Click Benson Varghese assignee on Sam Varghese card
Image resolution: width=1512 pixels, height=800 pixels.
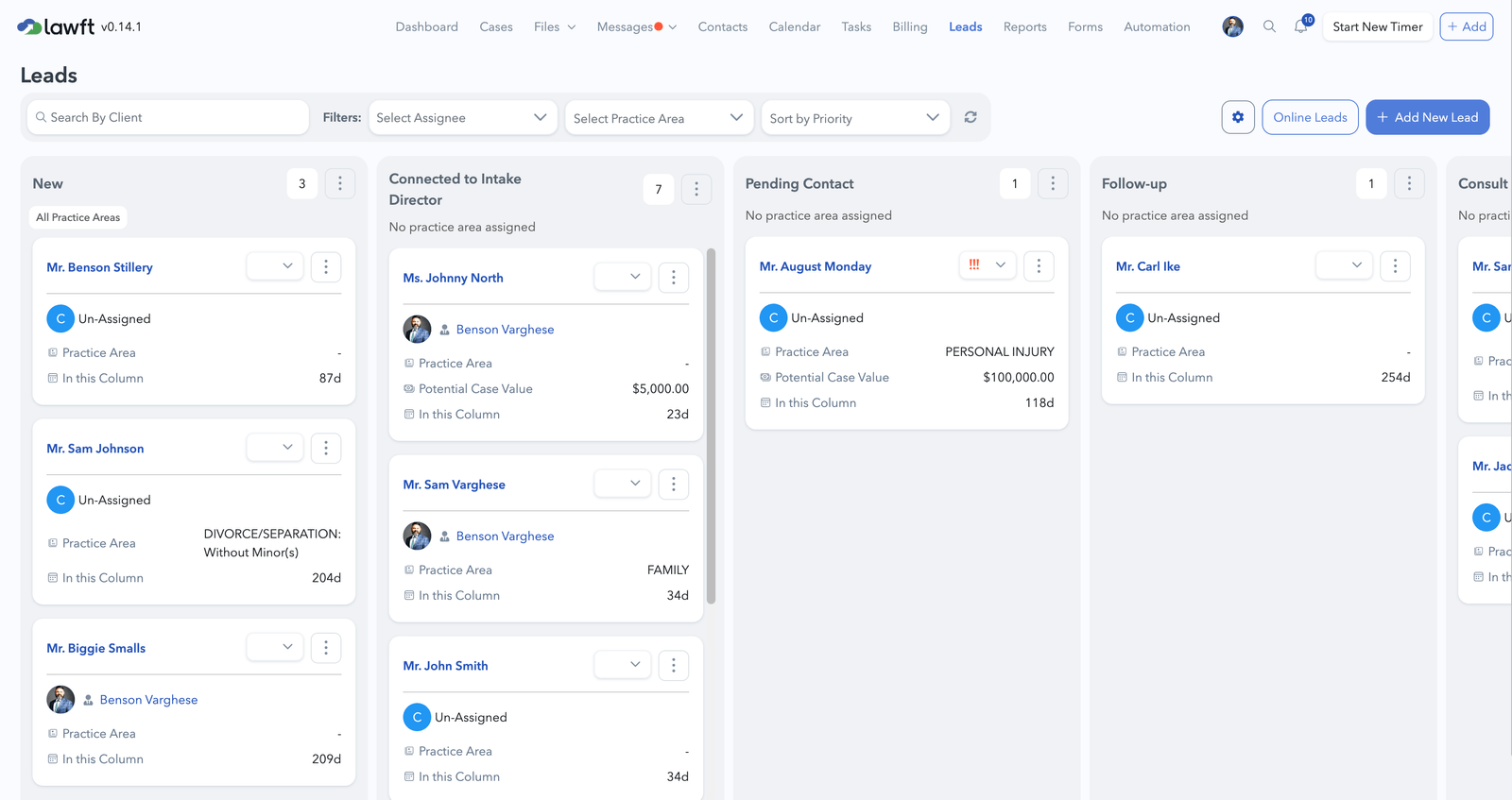point(505,536)
